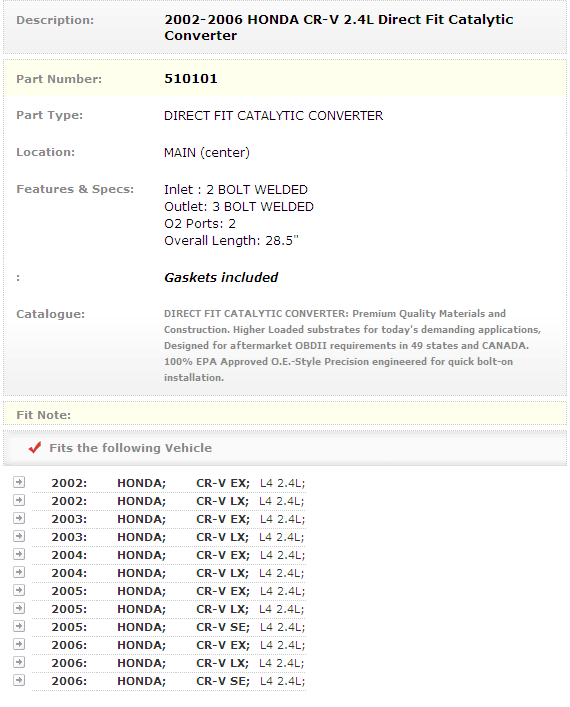The height and width of the screenshot is (707, 570).
Task: Click CR-V SE in the 2006 row
Action: tap(223, 681)
